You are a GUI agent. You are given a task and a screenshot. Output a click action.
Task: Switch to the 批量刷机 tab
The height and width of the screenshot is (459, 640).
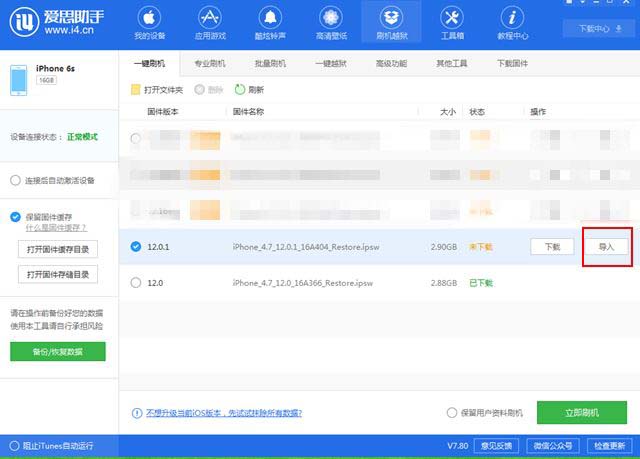(270, 64)
